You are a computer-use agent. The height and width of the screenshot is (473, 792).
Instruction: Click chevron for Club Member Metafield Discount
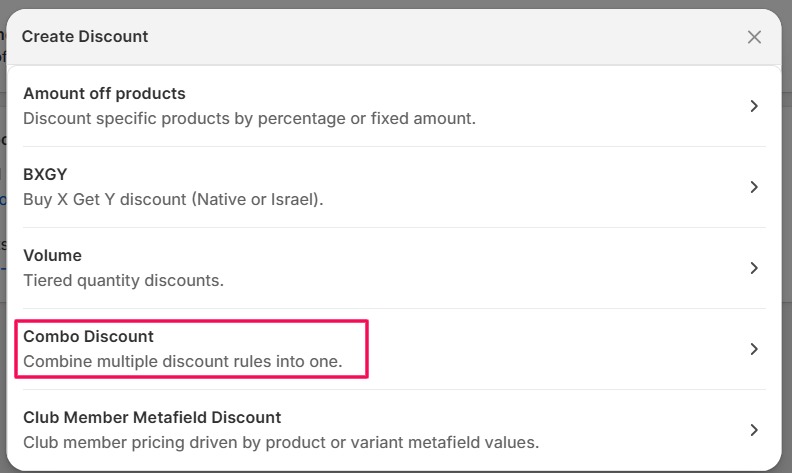coord(754,430)
